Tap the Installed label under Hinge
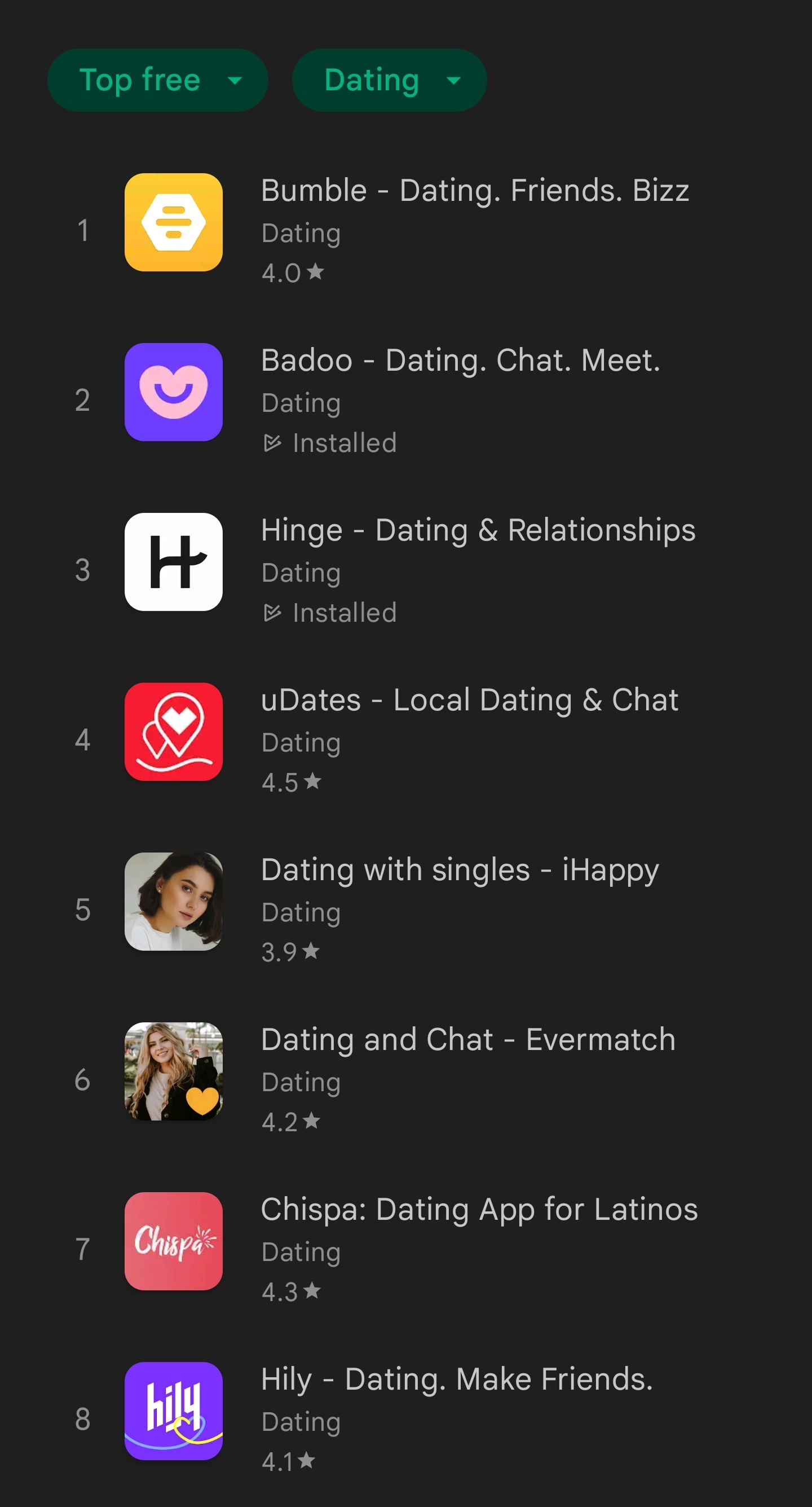This screenshot has width=812, height=1507. click(330, 613)
